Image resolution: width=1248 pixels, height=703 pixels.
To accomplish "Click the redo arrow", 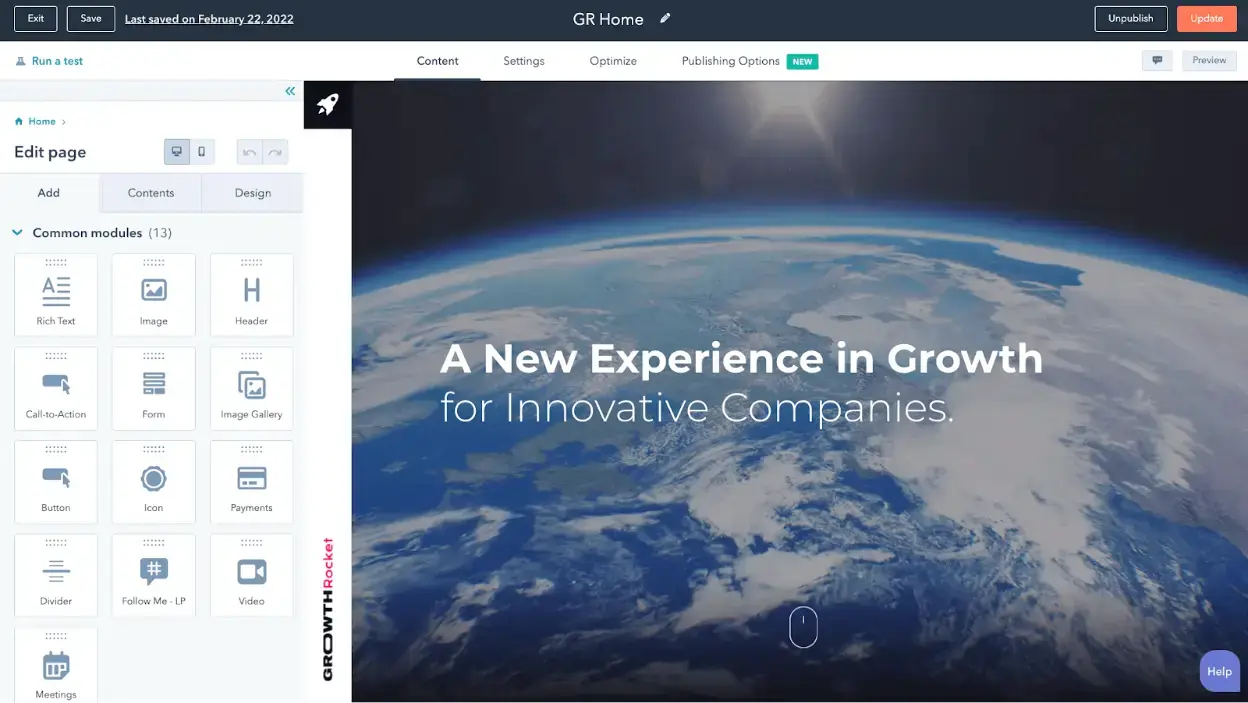I will 275,152.
